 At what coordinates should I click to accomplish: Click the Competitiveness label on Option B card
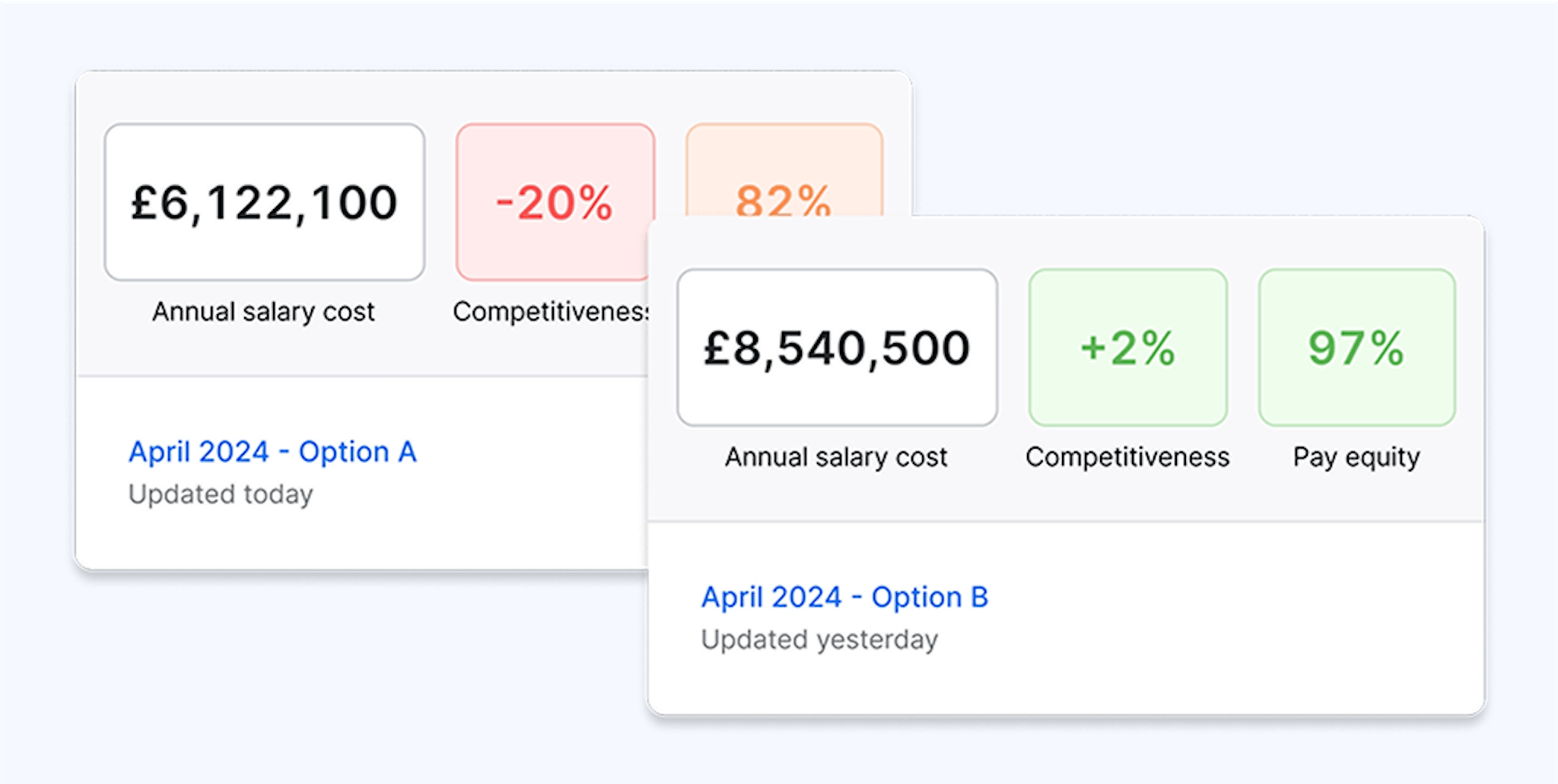(x=1127, y=456)
